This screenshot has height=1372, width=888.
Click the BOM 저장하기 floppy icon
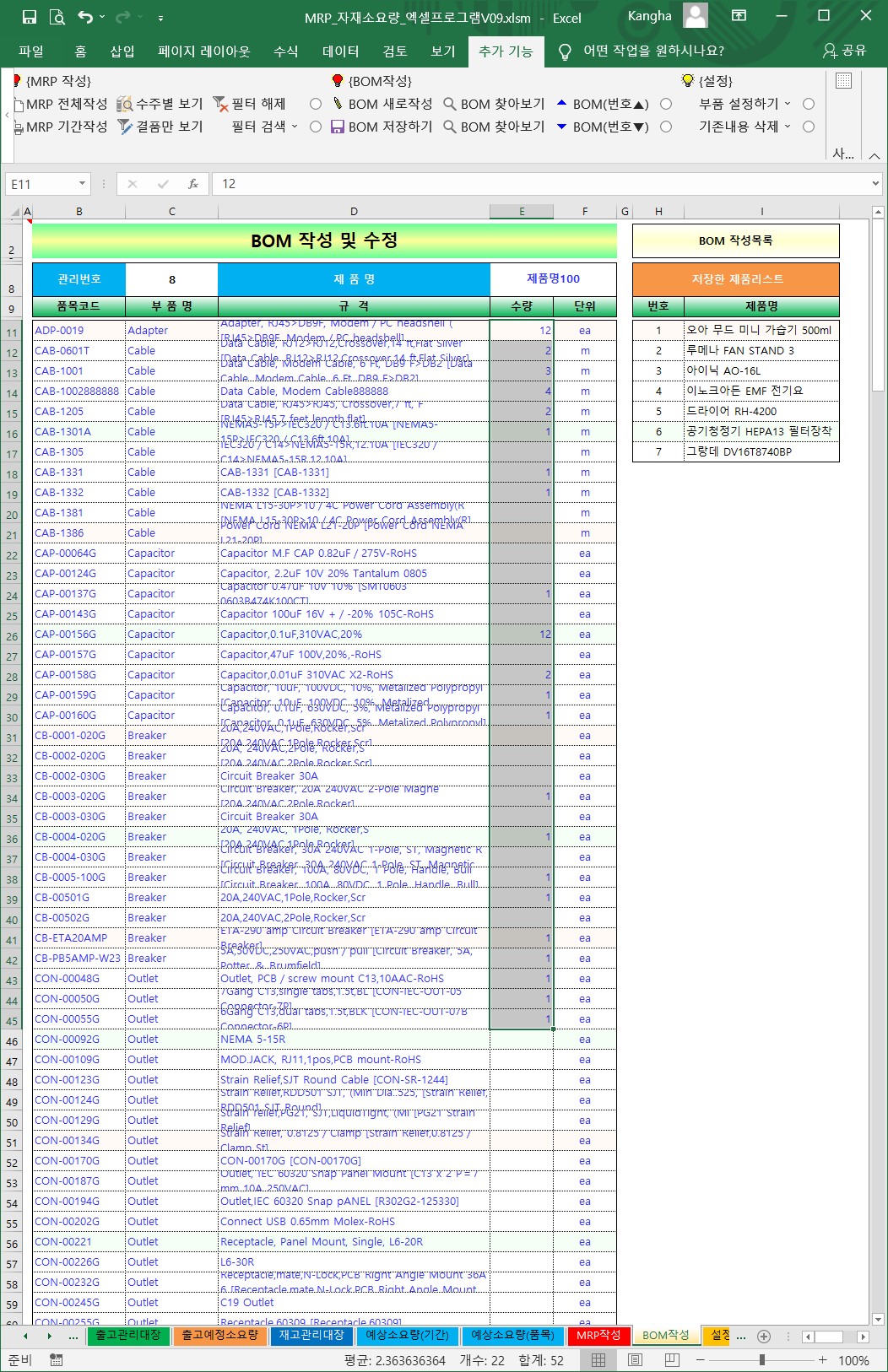337,127
